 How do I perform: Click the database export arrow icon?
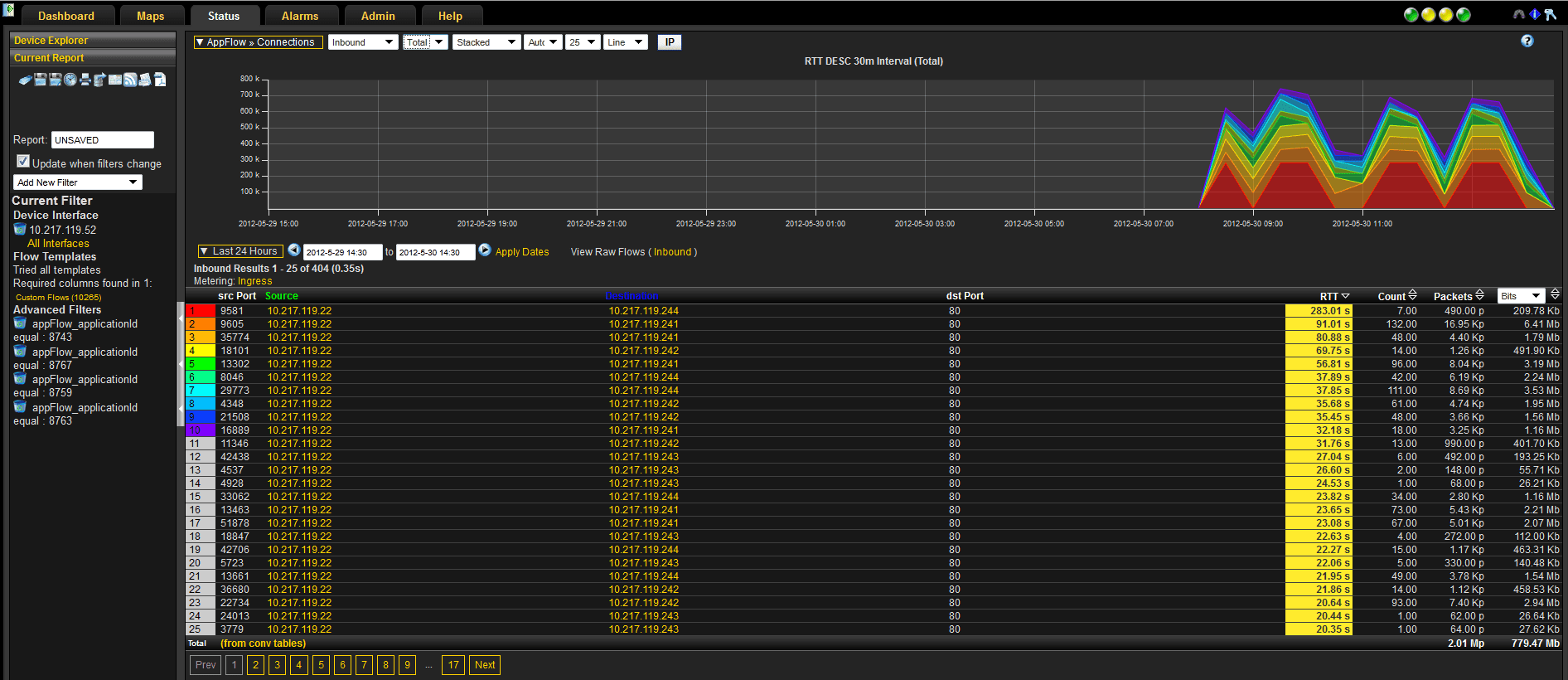click(x=99, y=80)
